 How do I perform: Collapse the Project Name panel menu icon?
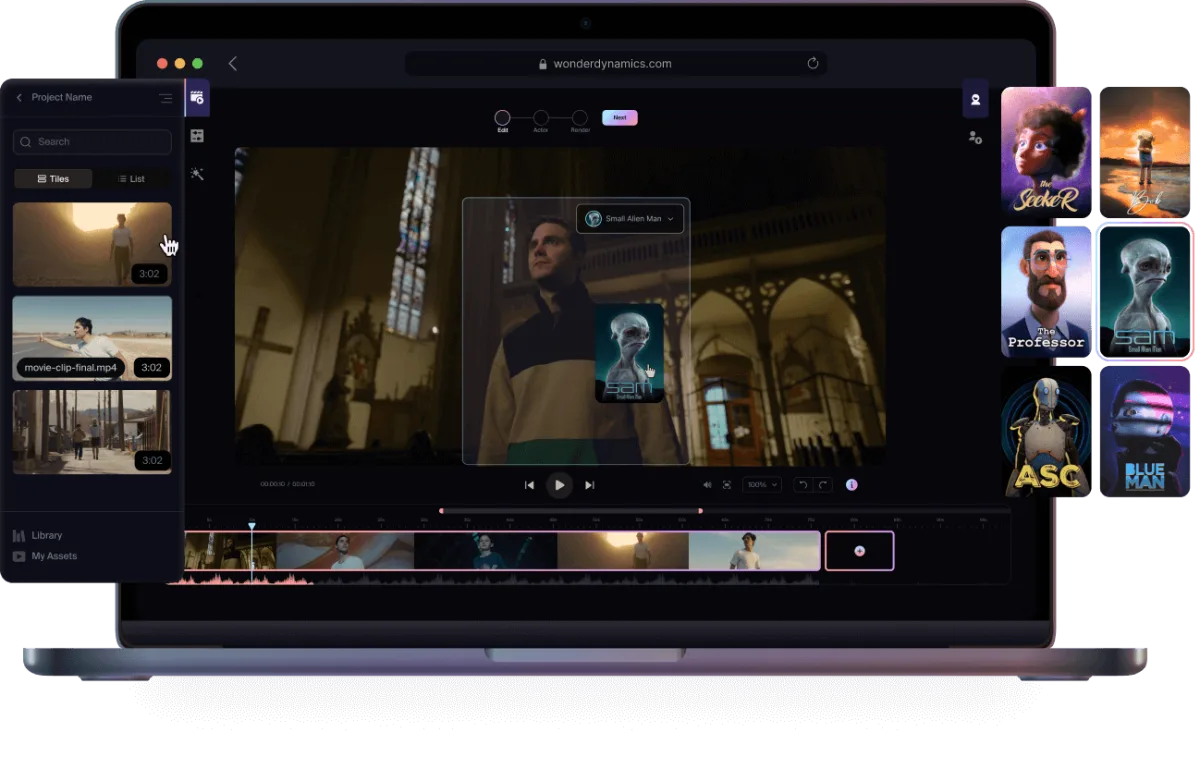[x=165, y=98]
